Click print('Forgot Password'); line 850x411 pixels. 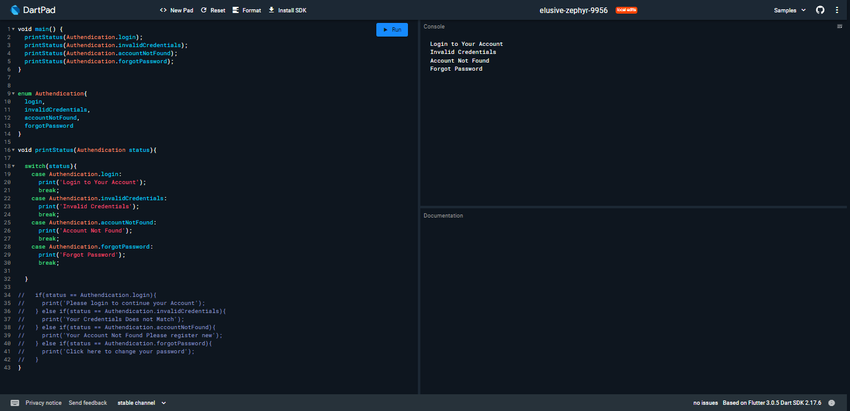point(82,255)
